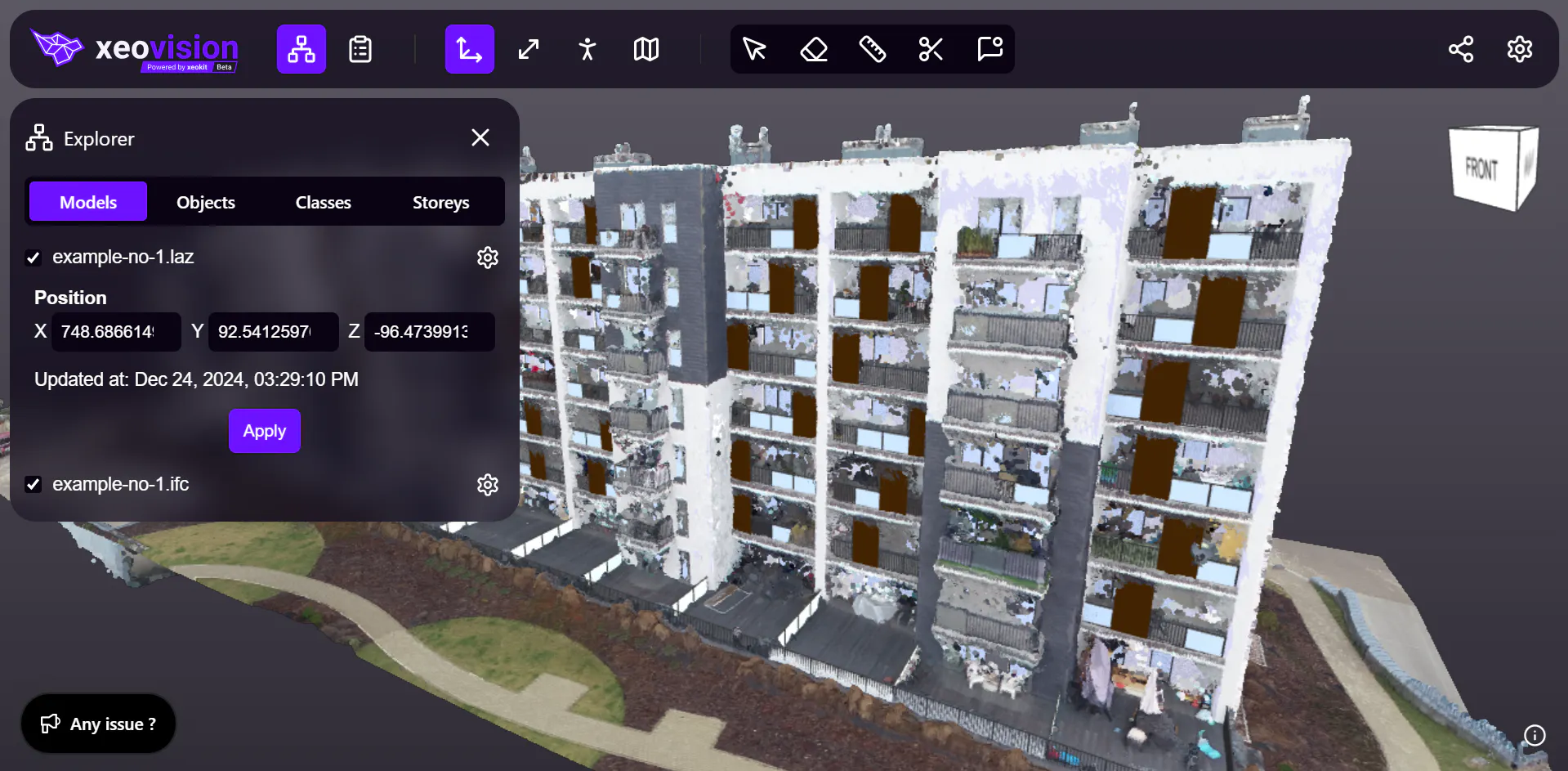
Task: Switch to the Classes tab
Action: (324, 202)
